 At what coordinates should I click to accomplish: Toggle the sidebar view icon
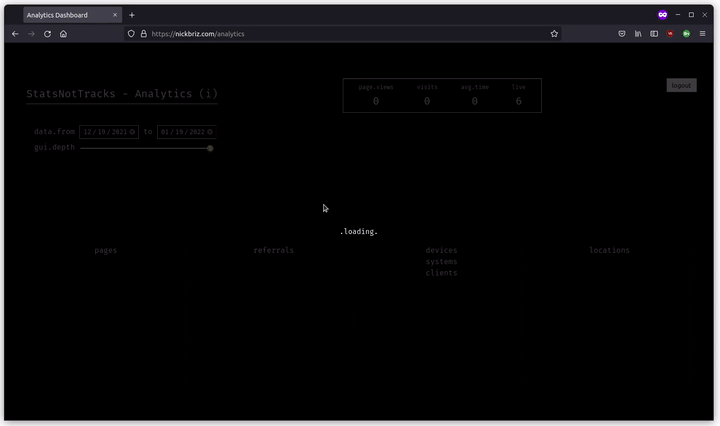(x=654, y=34)
